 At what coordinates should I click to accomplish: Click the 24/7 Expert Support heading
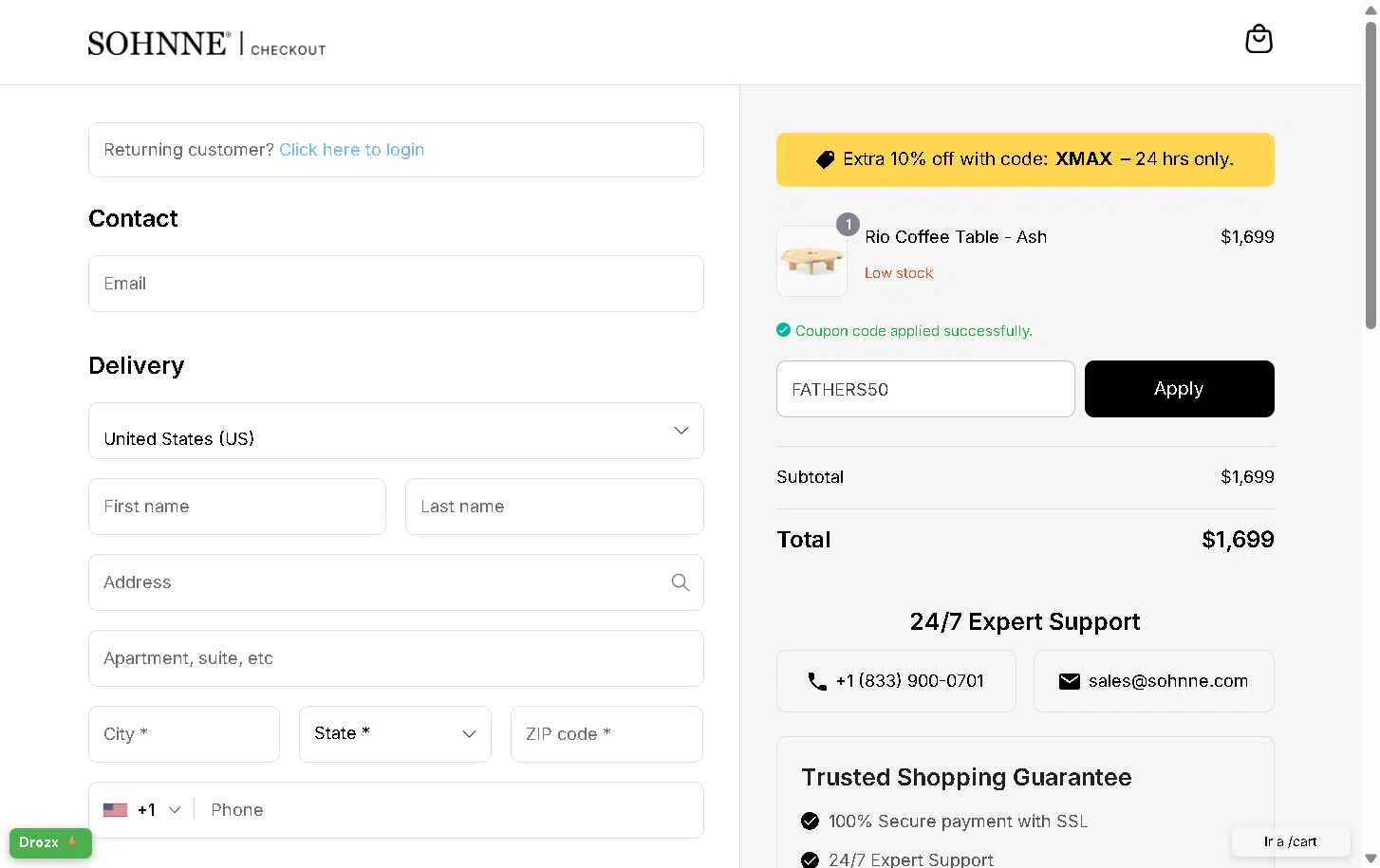point(1025,622)
